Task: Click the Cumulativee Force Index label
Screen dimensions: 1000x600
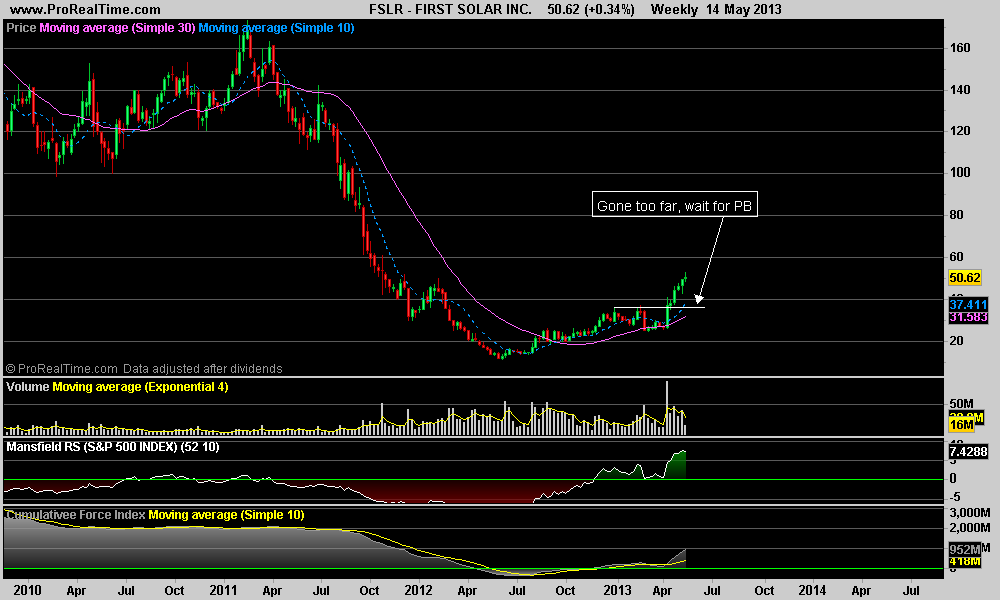Action: coord(76,515)
